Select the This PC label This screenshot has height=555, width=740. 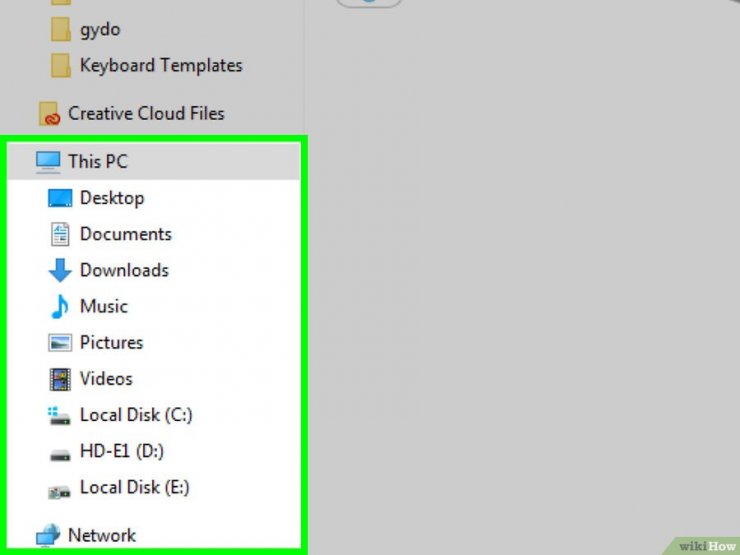click(x=98, y=161)
